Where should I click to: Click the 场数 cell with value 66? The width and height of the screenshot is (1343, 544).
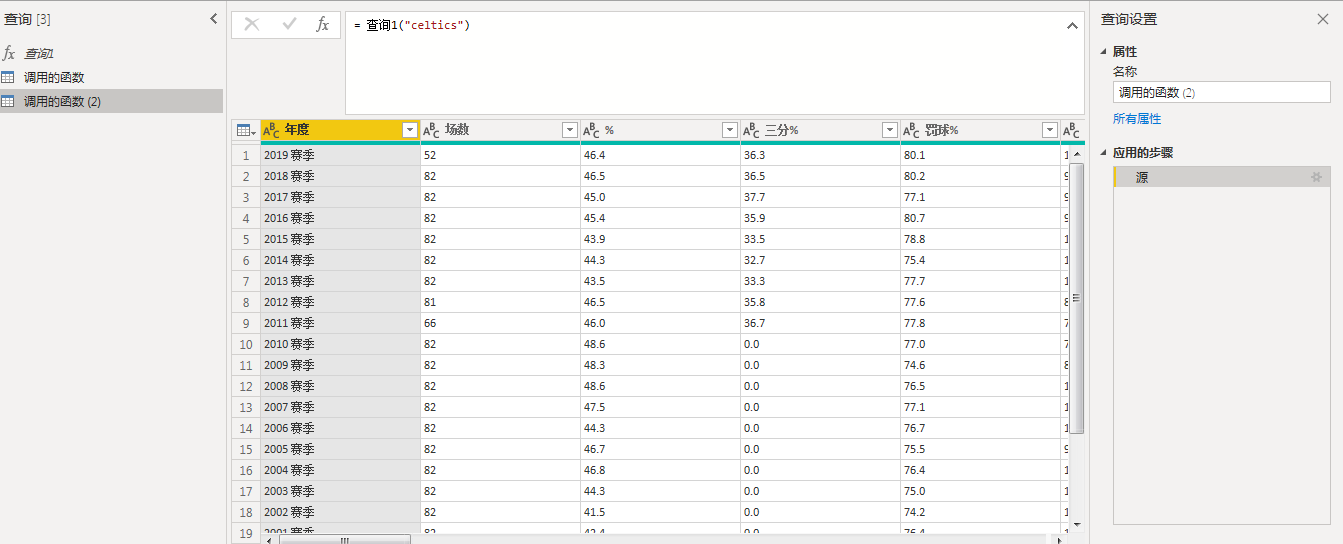(500, 323)
